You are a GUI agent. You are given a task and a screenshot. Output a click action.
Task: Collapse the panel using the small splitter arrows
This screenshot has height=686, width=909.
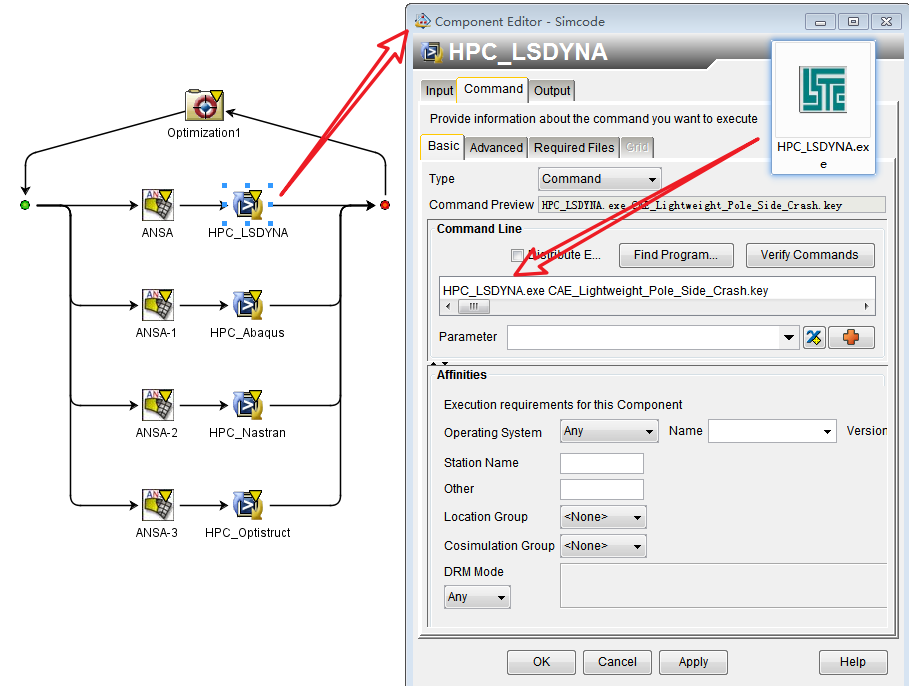439,364
